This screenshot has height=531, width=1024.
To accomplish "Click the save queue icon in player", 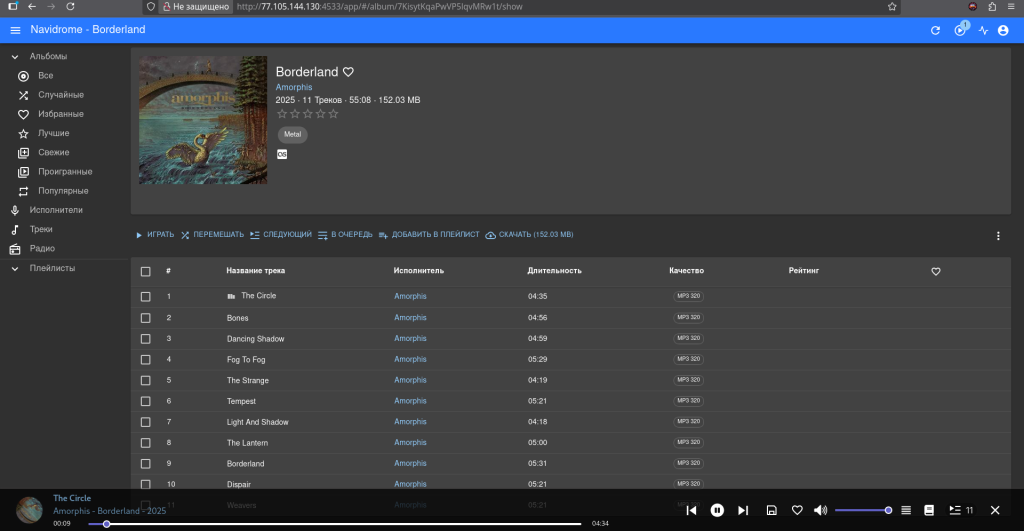I will pos(771,510).
